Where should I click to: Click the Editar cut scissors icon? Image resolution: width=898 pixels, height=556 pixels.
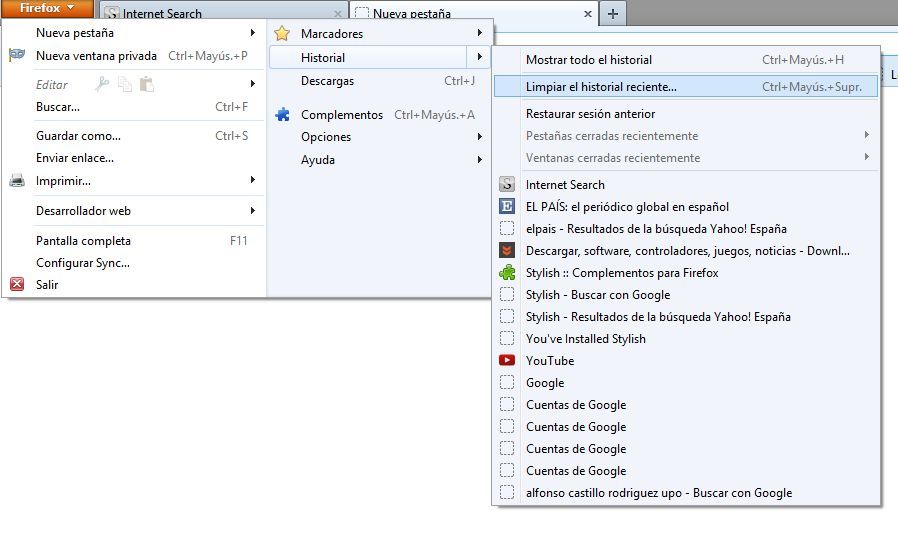coord(102,84)
